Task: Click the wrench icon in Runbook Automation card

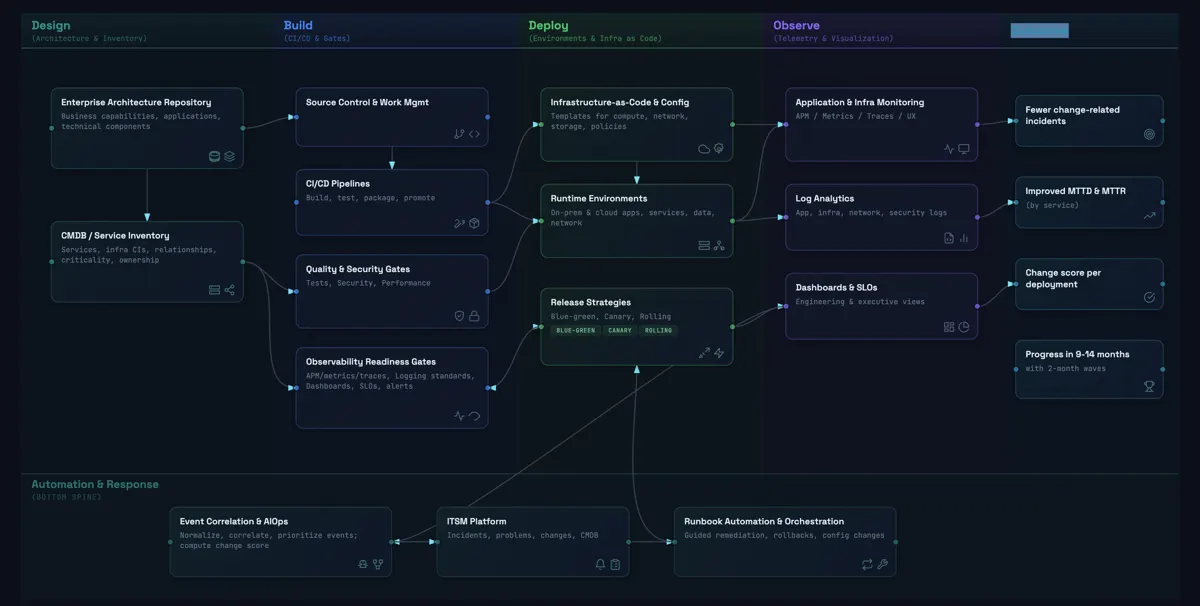Action: click(x=882, y=564)
